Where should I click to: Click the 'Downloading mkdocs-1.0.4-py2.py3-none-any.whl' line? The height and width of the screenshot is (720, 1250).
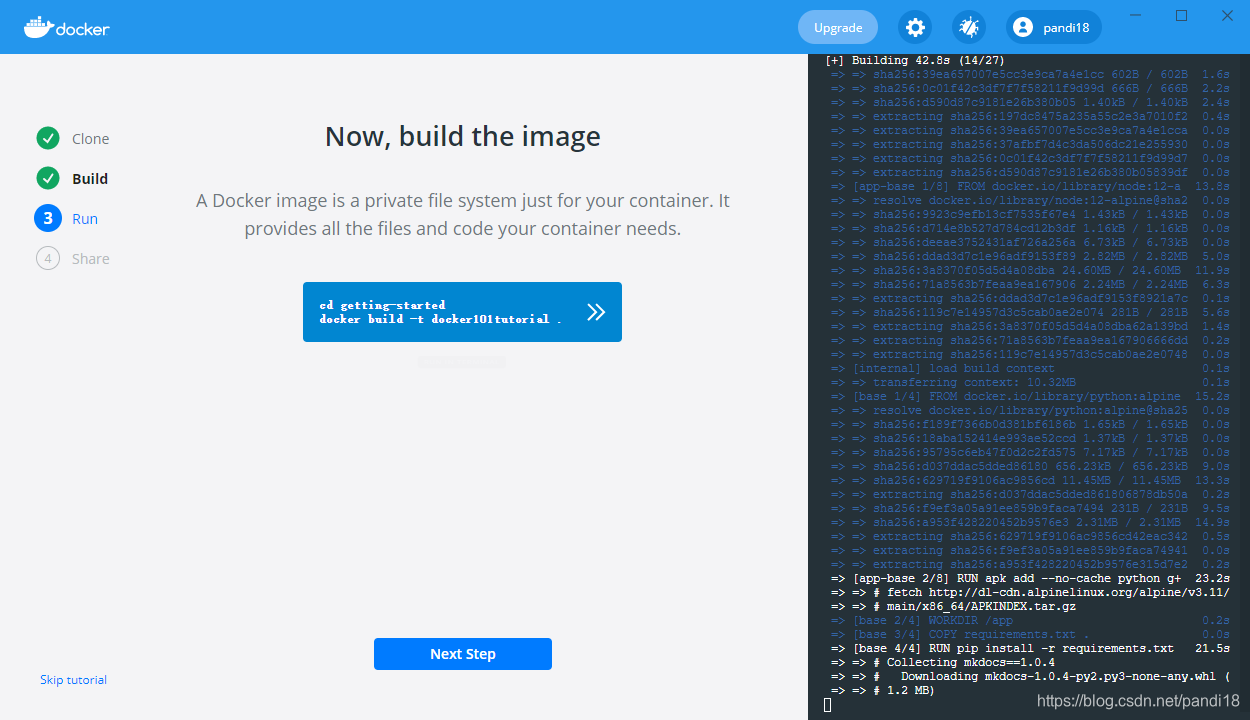coord(1030,677)
